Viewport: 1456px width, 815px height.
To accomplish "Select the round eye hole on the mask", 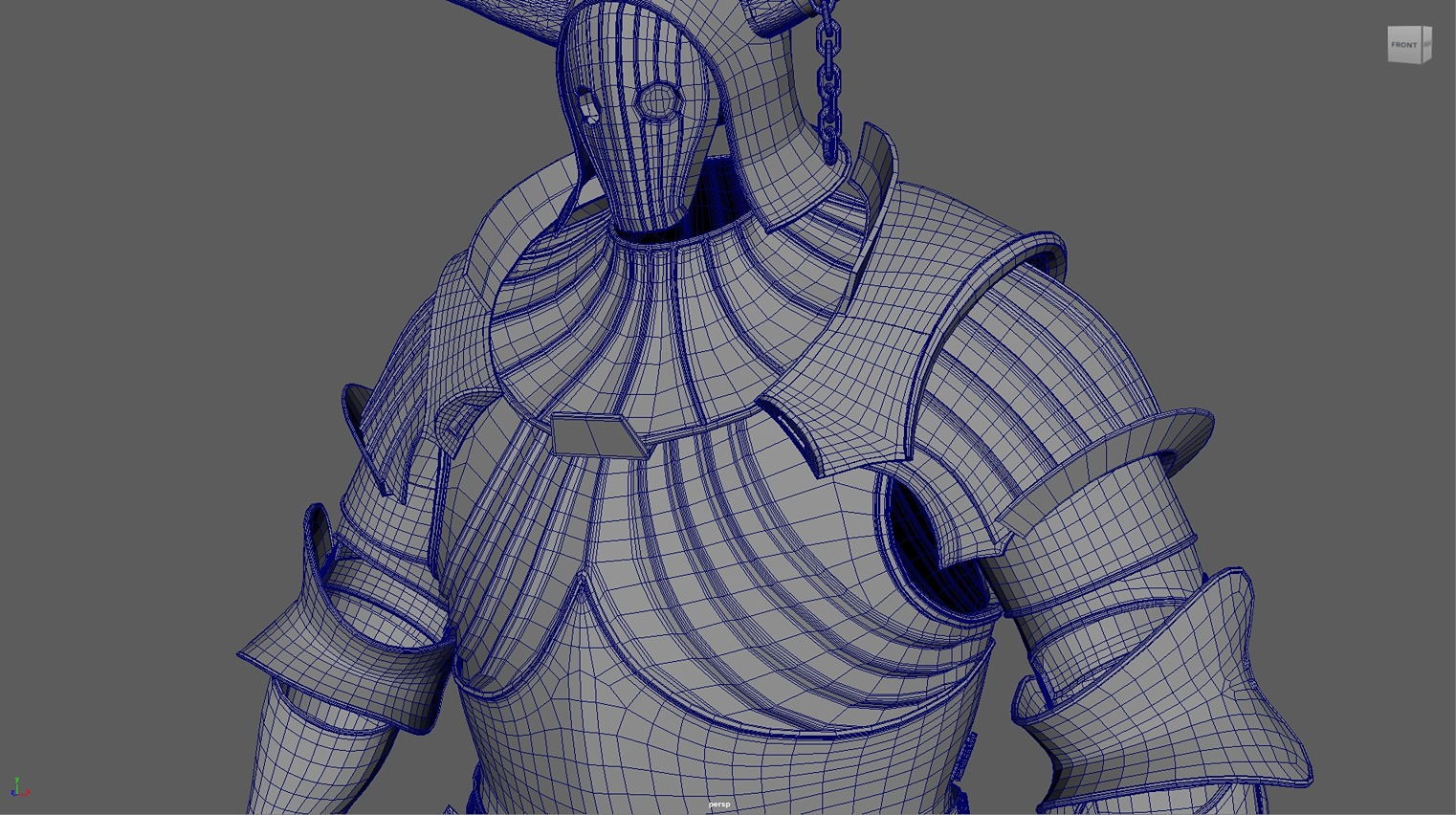I will tap(657, 100).
